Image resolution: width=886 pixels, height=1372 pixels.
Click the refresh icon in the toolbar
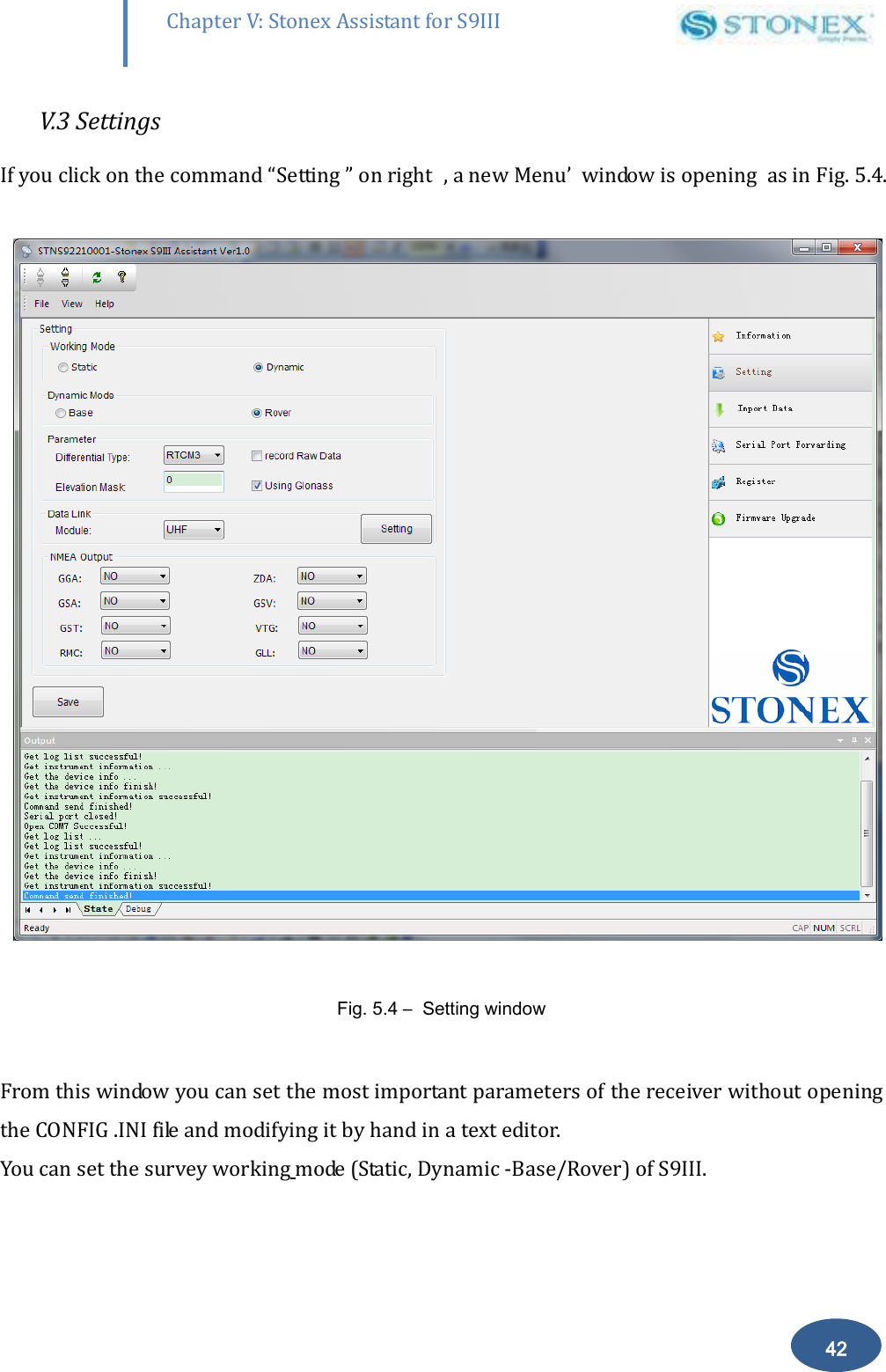click(95, 278)
